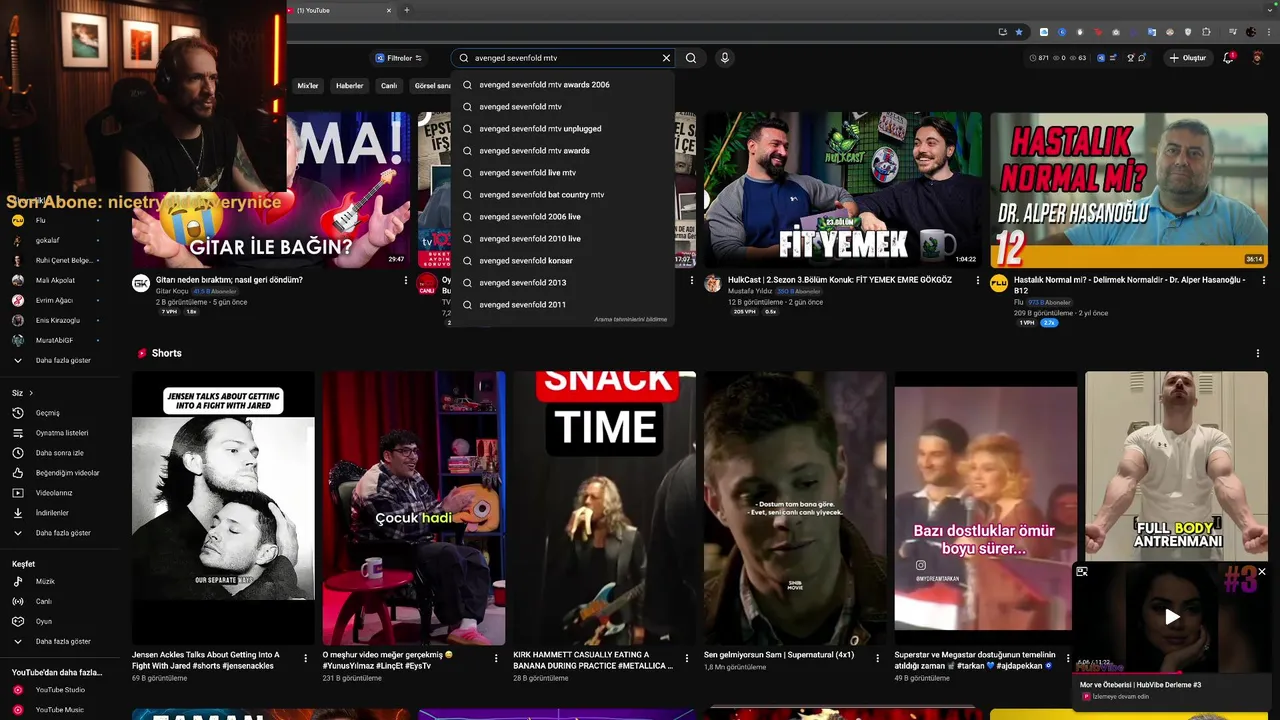Select suggestion avenged sevenfold 2011
This screenshot has width=1280, height=720.
click(x=562, y=305)
